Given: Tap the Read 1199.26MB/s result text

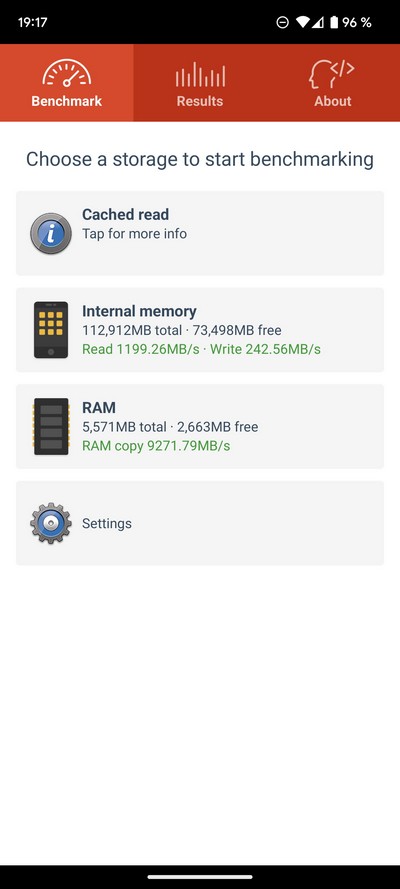Looking at the screenshot, I should click(x=141, y=349).
